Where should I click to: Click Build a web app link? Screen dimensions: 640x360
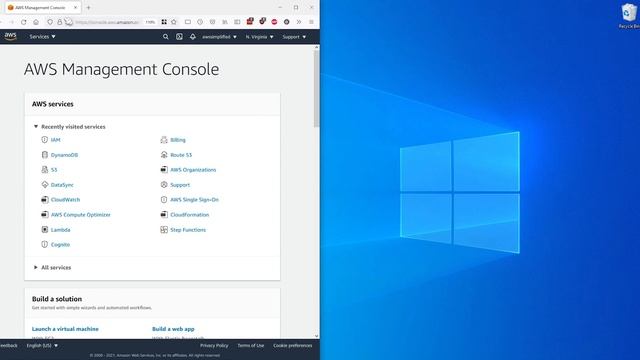pyautogui.click(x=173, y=329)
